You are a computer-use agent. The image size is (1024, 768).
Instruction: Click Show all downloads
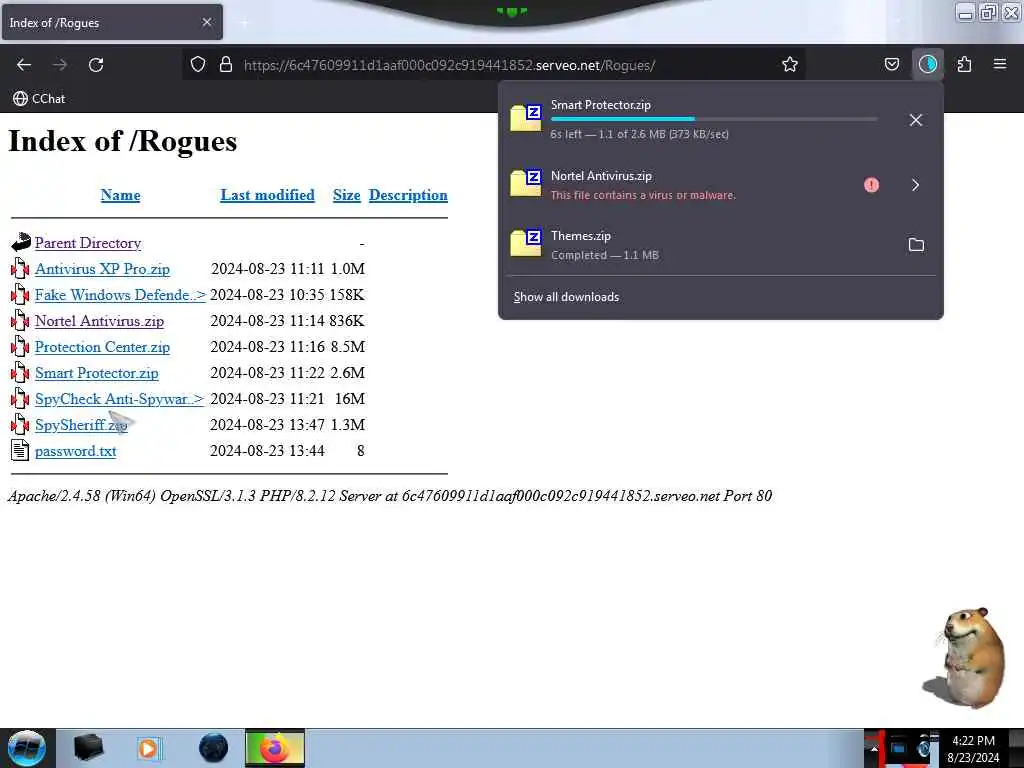click(566, 297)
